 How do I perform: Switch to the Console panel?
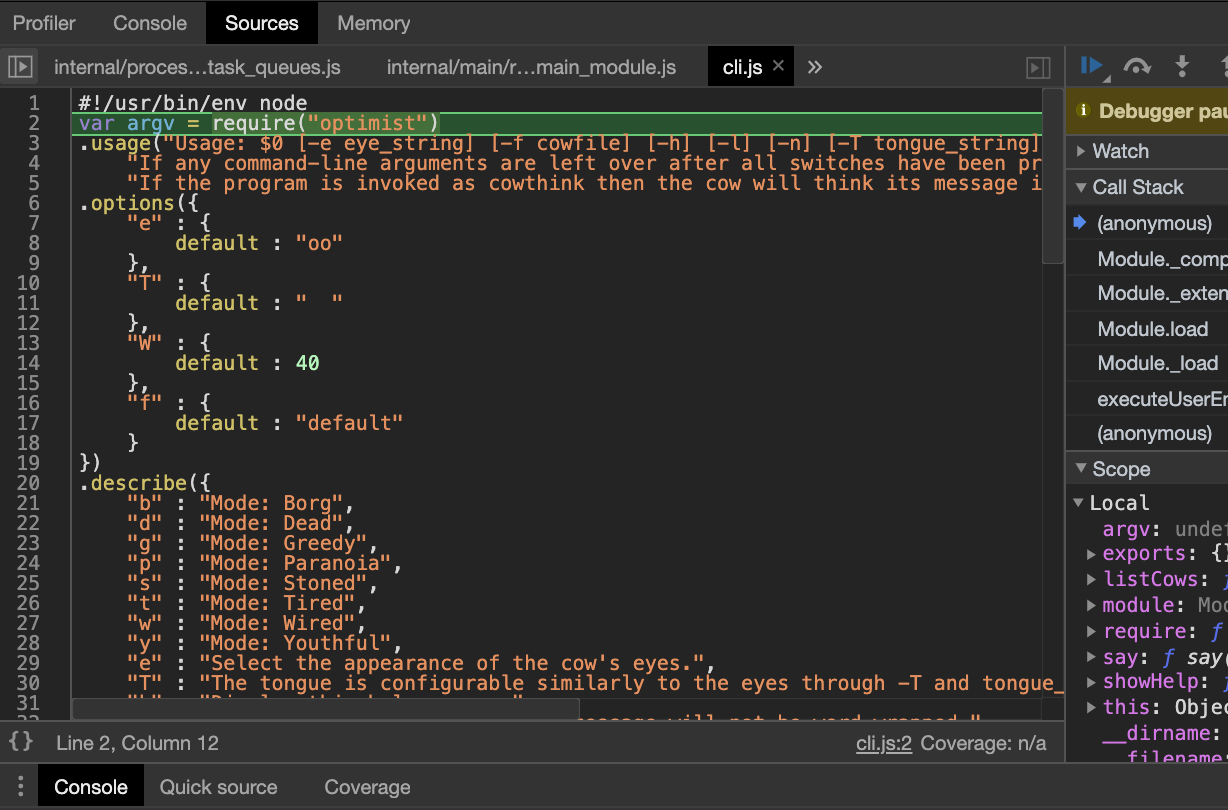[150, 22]
